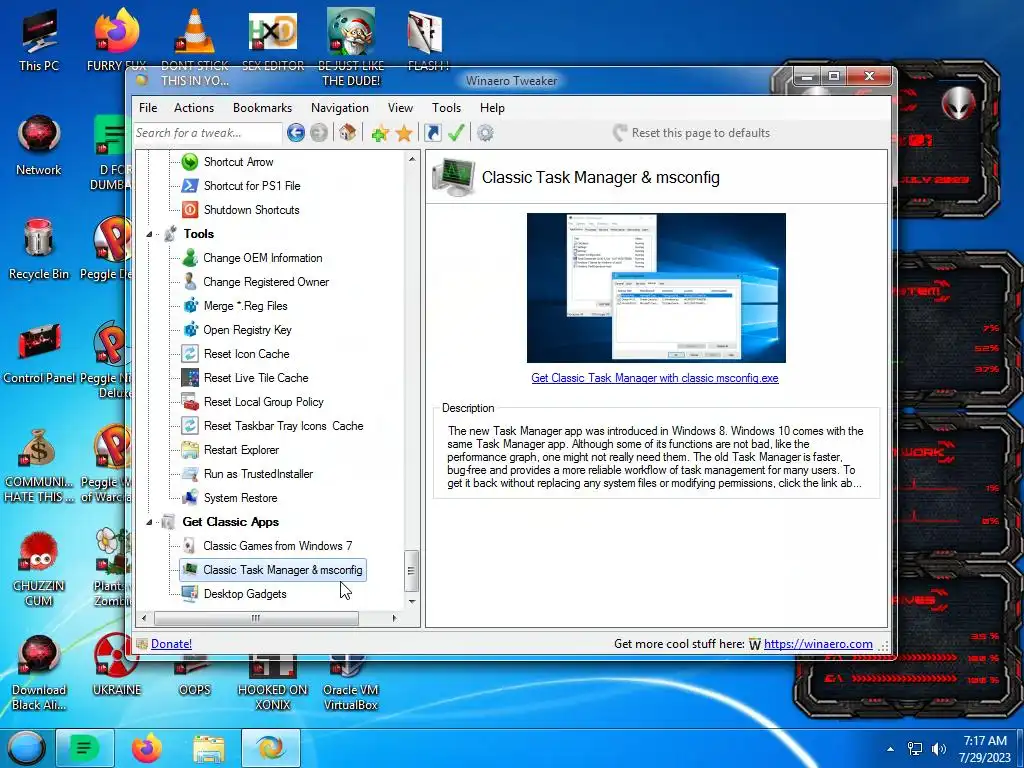Select Open Registry Key item
The image size is (1024, 768).
tap(247, 330)
